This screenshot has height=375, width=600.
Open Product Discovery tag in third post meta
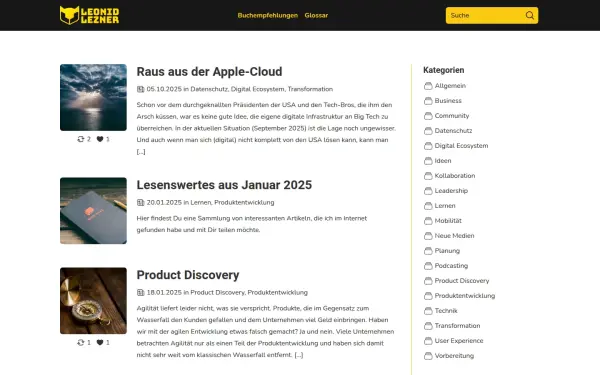tap(217, 292)
